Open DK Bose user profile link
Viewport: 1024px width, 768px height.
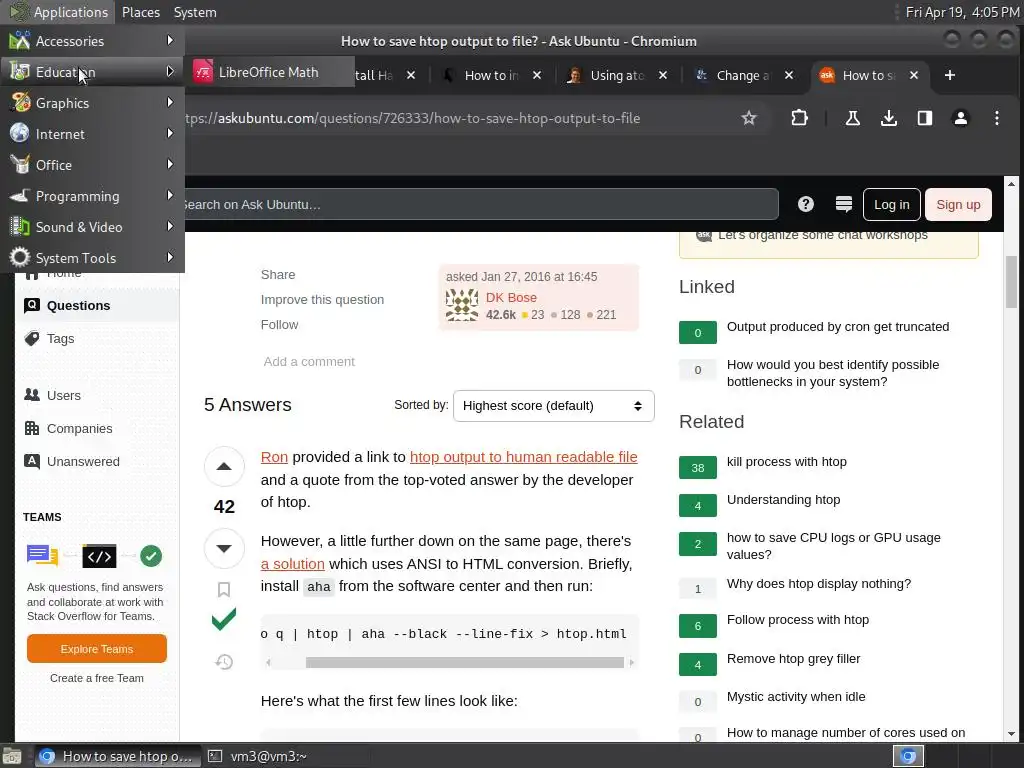[x=511, y=297]
